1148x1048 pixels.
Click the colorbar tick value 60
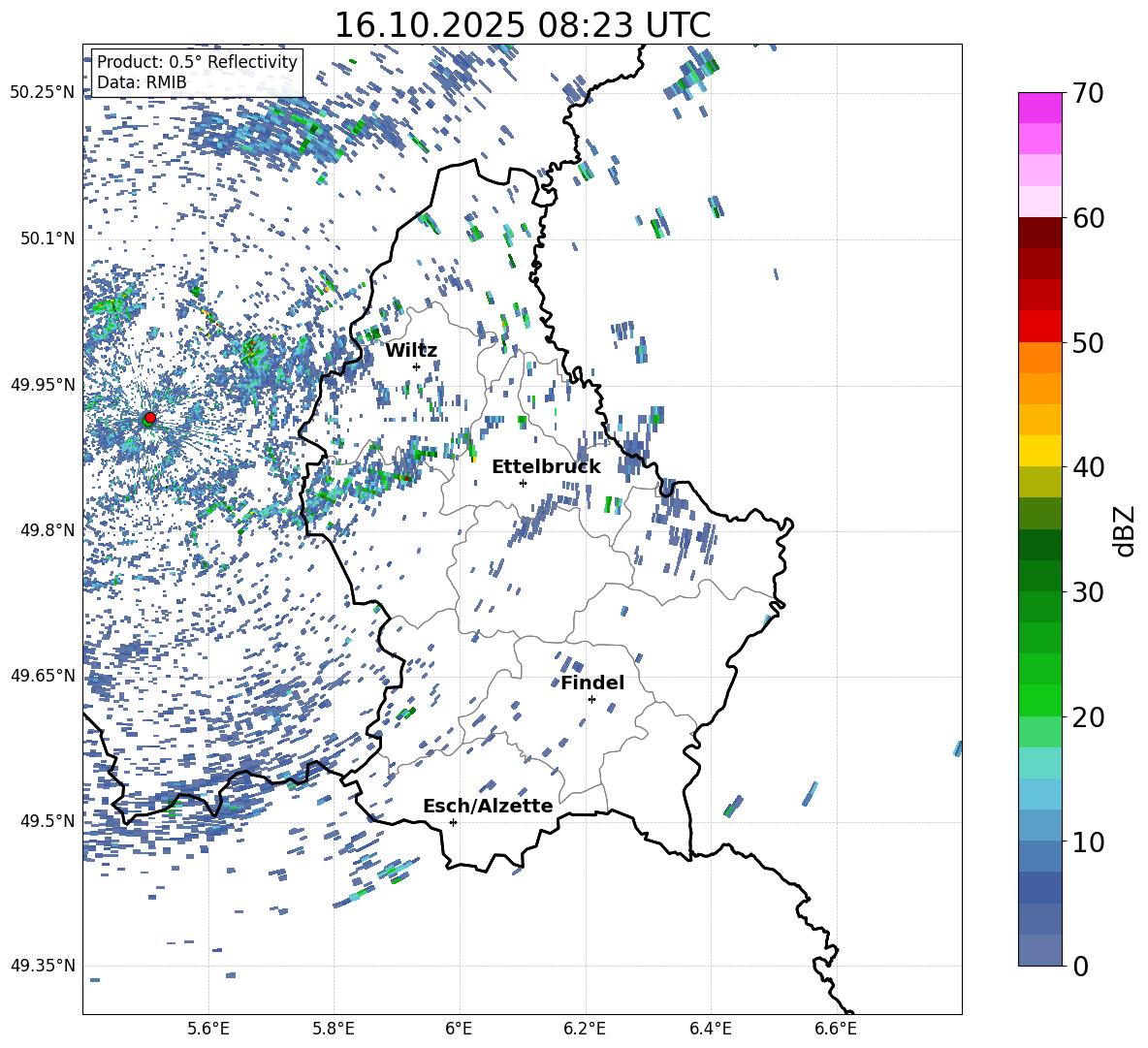tap(1089, 218)
